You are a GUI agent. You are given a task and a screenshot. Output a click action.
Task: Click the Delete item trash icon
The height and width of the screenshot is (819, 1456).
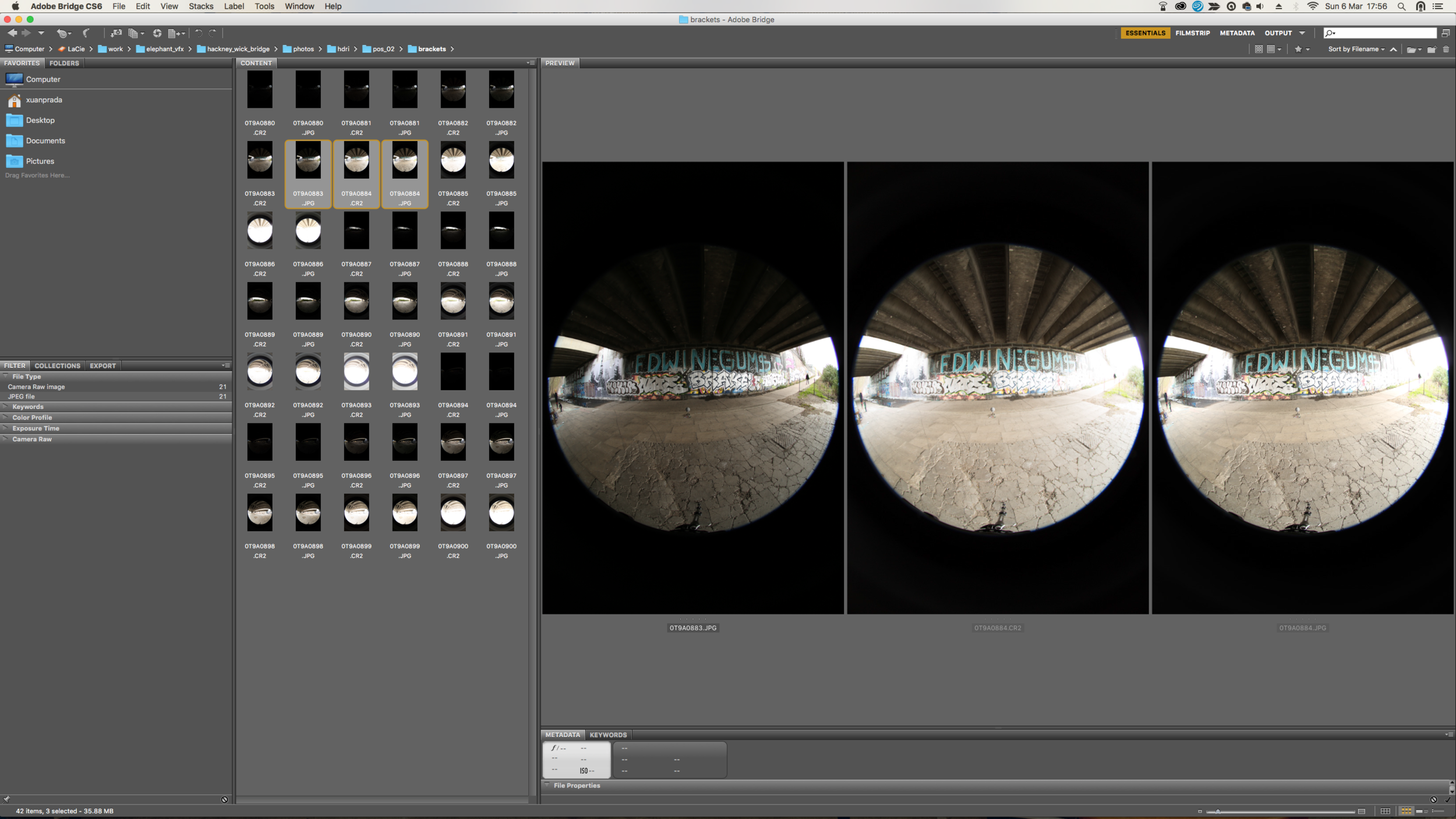(1446, 50)
